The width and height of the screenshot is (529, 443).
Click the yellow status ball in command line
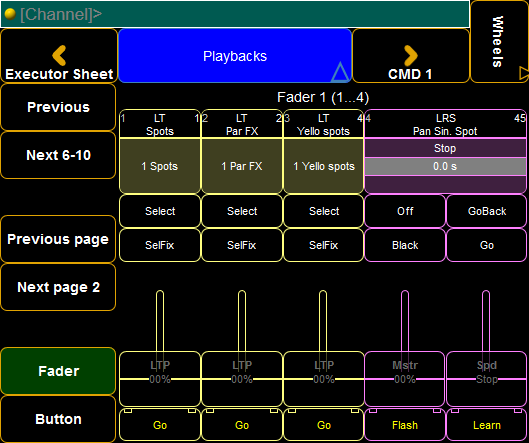click(x=10, y=14)
